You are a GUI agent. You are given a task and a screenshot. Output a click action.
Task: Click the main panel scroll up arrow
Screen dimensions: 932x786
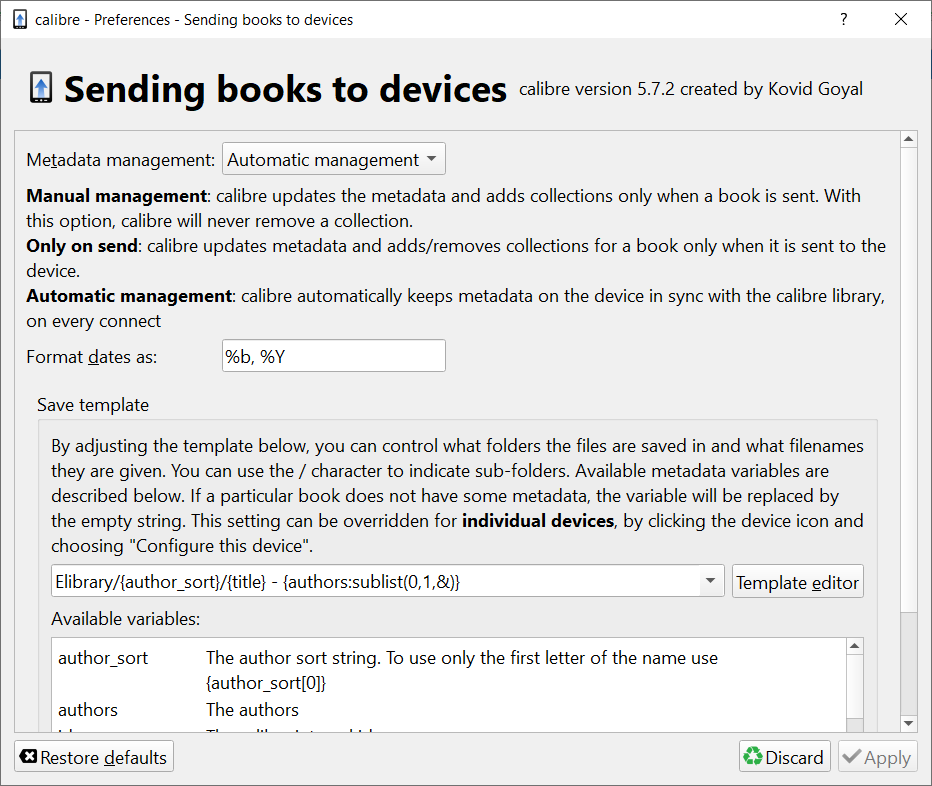point(909,140)
